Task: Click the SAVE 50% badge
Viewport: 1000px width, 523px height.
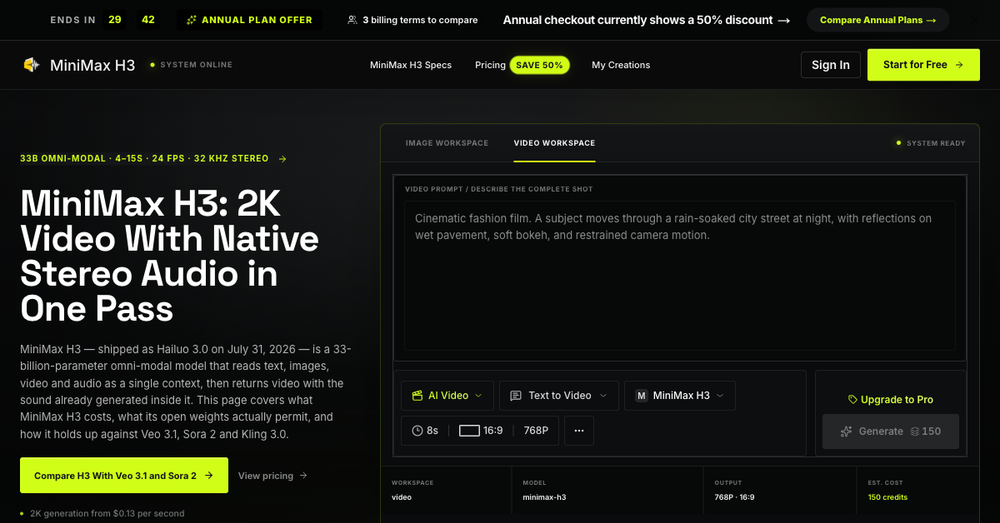Action: pos(540,65)
